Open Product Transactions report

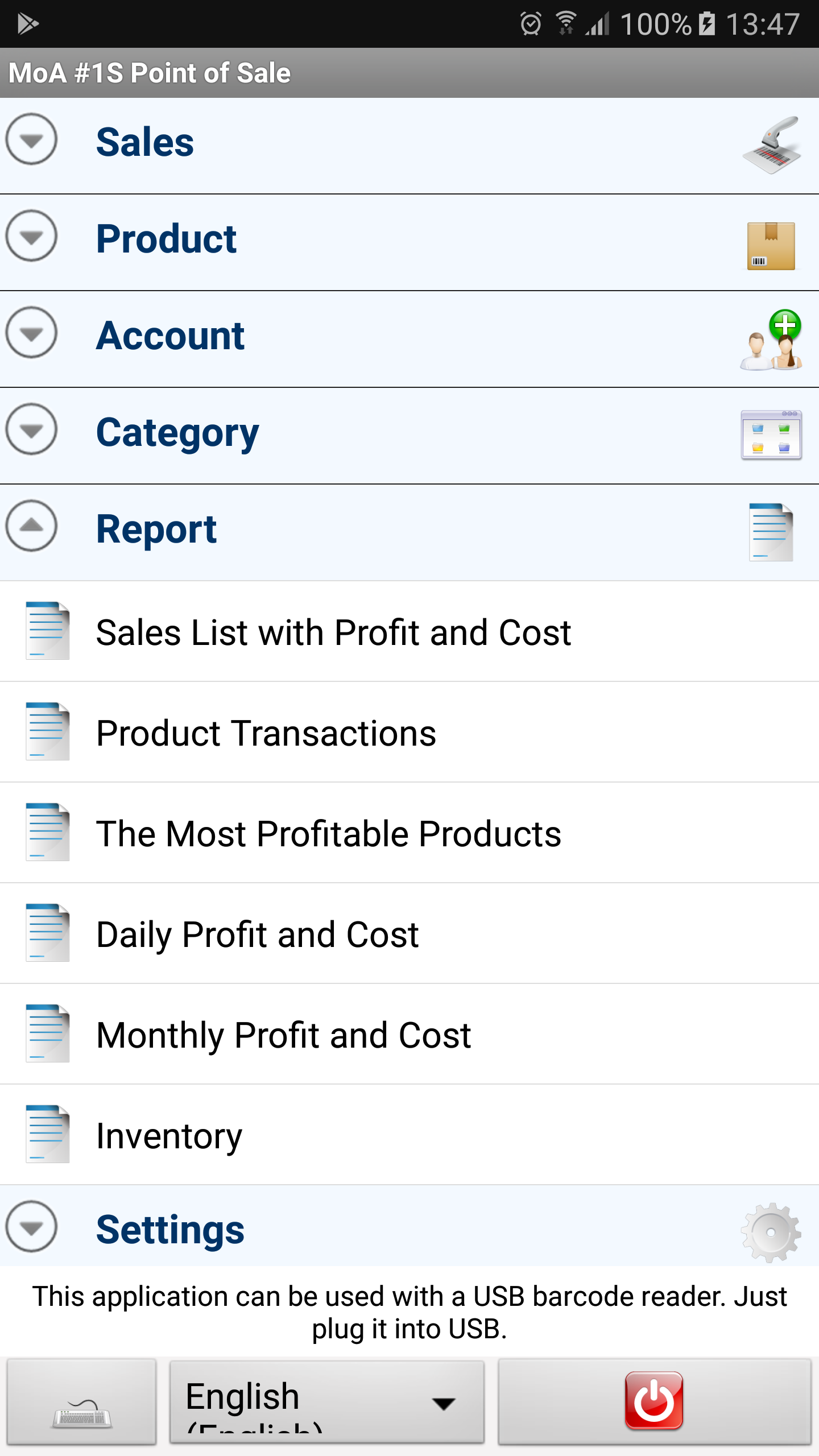coord(409,732)
